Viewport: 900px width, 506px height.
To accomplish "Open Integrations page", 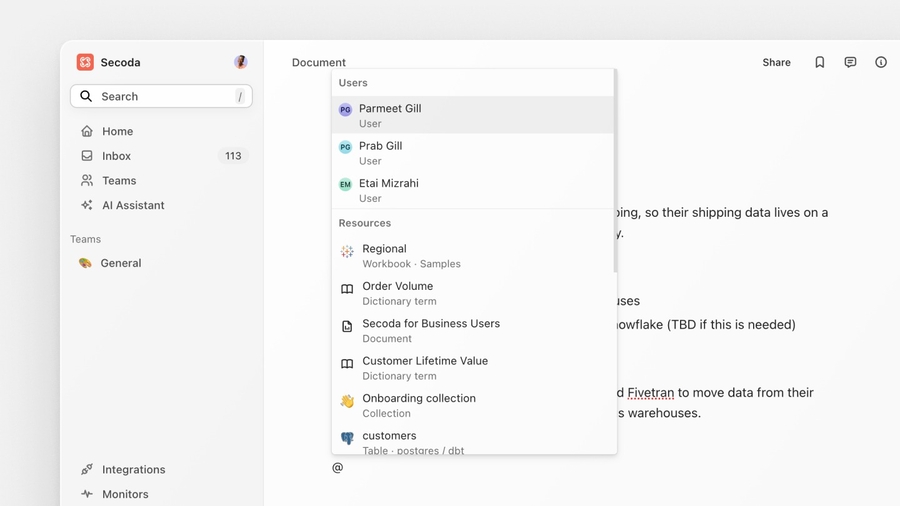I will [133, 469].
